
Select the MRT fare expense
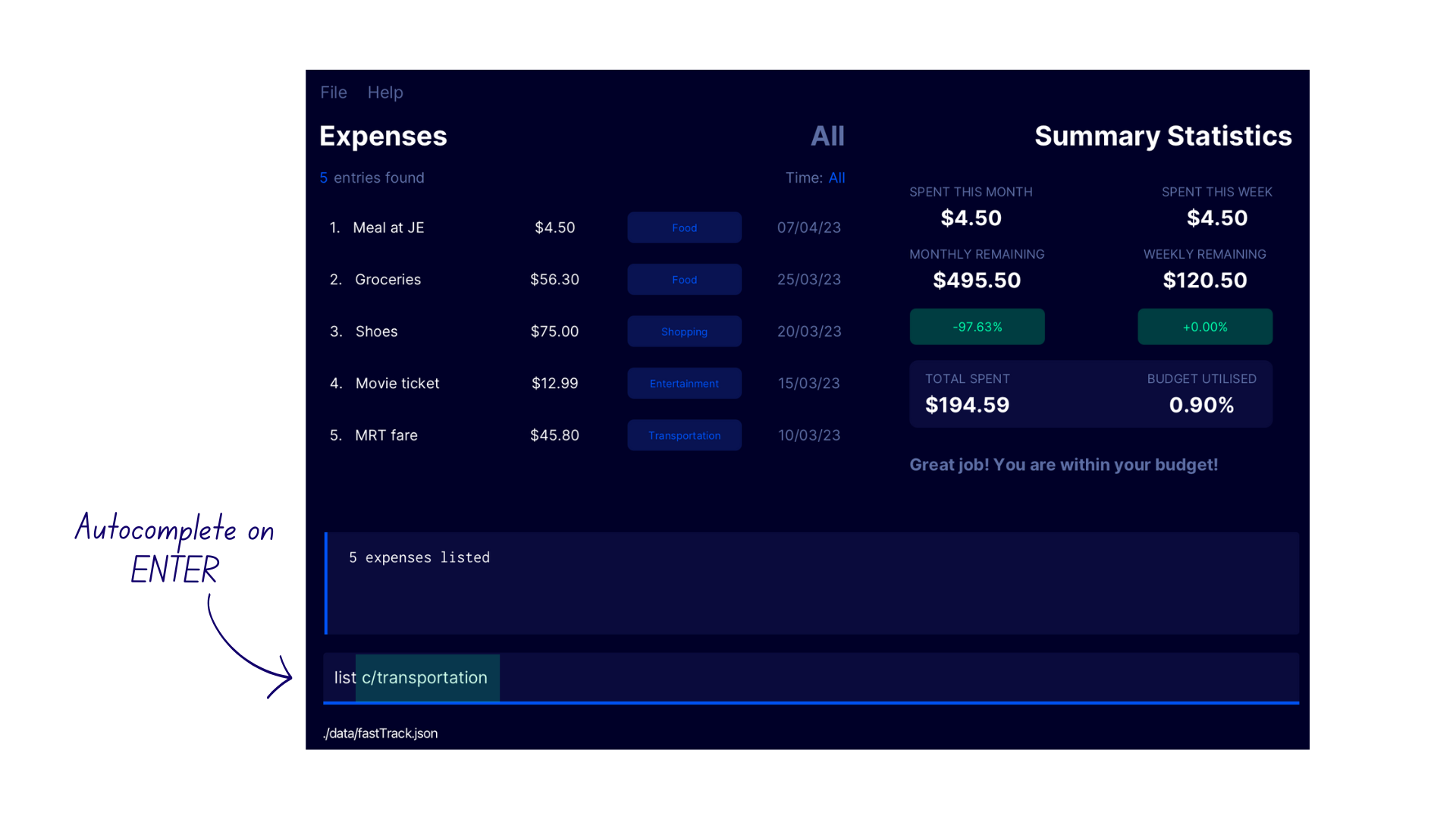585,435
